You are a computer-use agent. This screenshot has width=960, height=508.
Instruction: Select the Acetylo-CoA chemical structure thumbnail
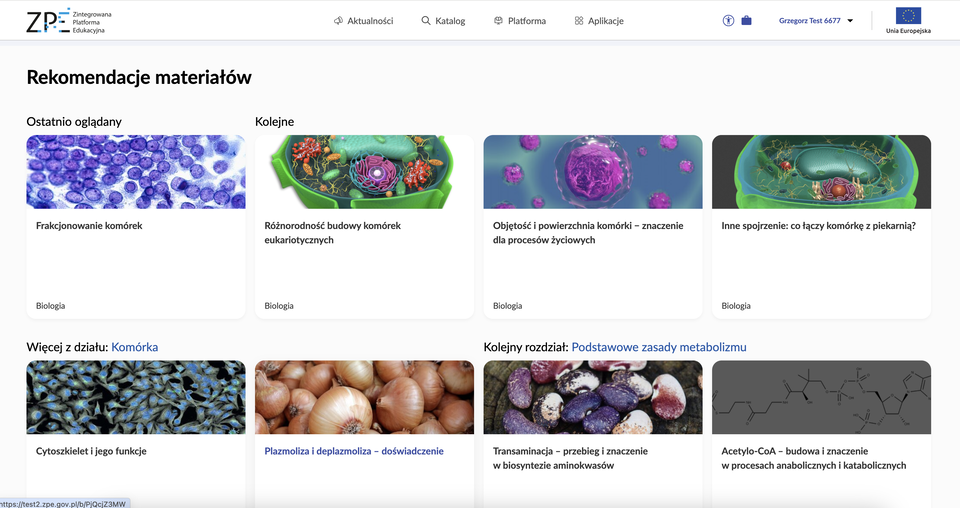[x=821, y=397]
